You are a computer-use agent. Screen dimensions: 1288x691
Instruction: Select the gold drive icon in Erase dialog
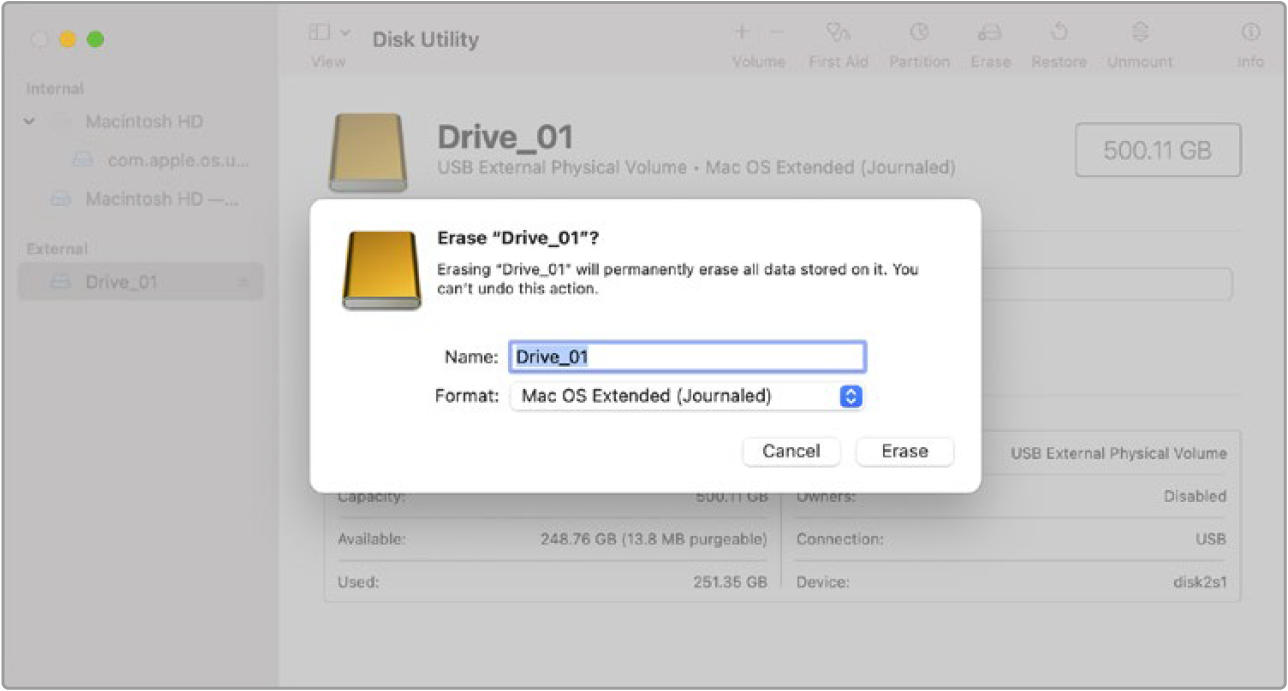(381, 270)
